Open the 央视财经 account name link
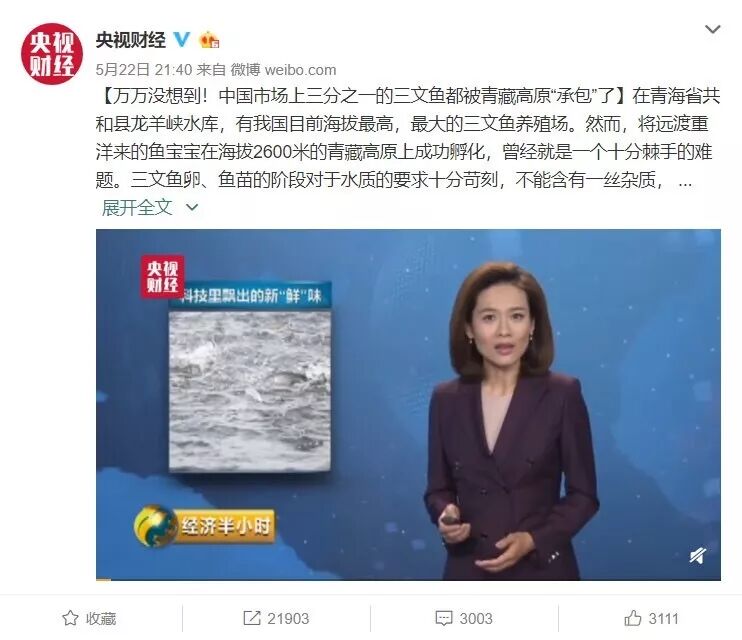The image size is (742, 640). click(x=131, y=40)
